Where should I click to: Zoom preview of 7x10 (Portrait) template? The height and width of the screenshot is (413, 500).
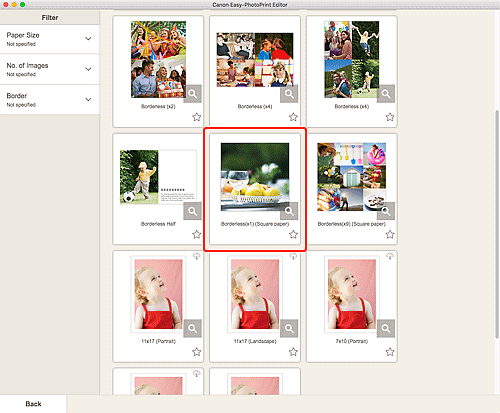click(386, 328)
